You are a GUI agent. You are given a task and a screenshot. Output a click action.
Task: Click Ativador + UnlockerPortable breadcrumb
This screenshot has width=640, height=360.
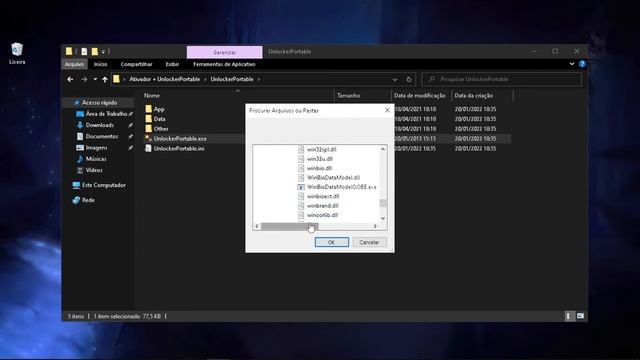pos(164,79)
